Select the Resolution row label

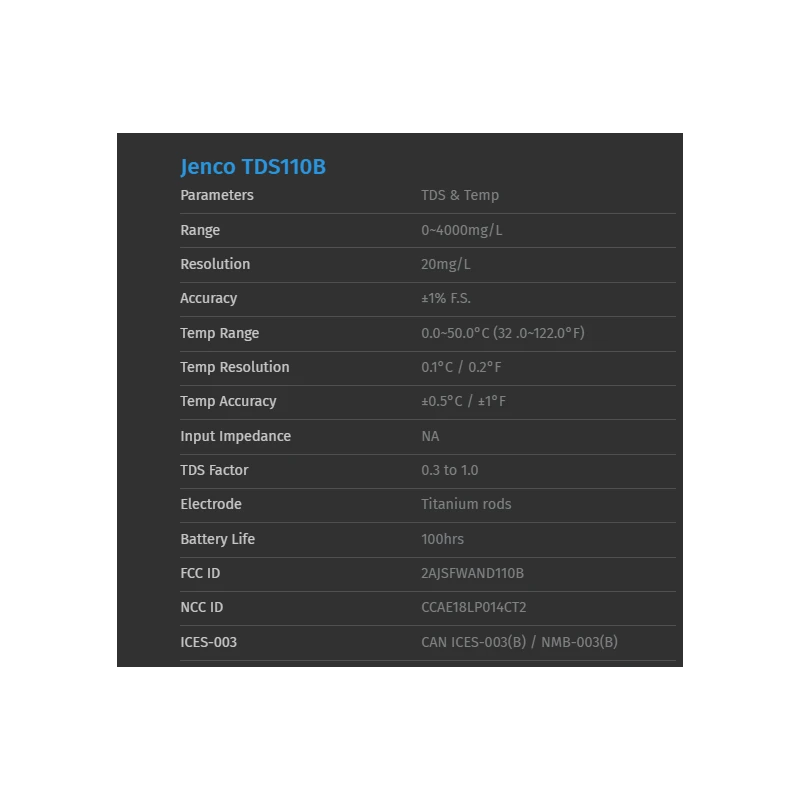click(214, 264)
